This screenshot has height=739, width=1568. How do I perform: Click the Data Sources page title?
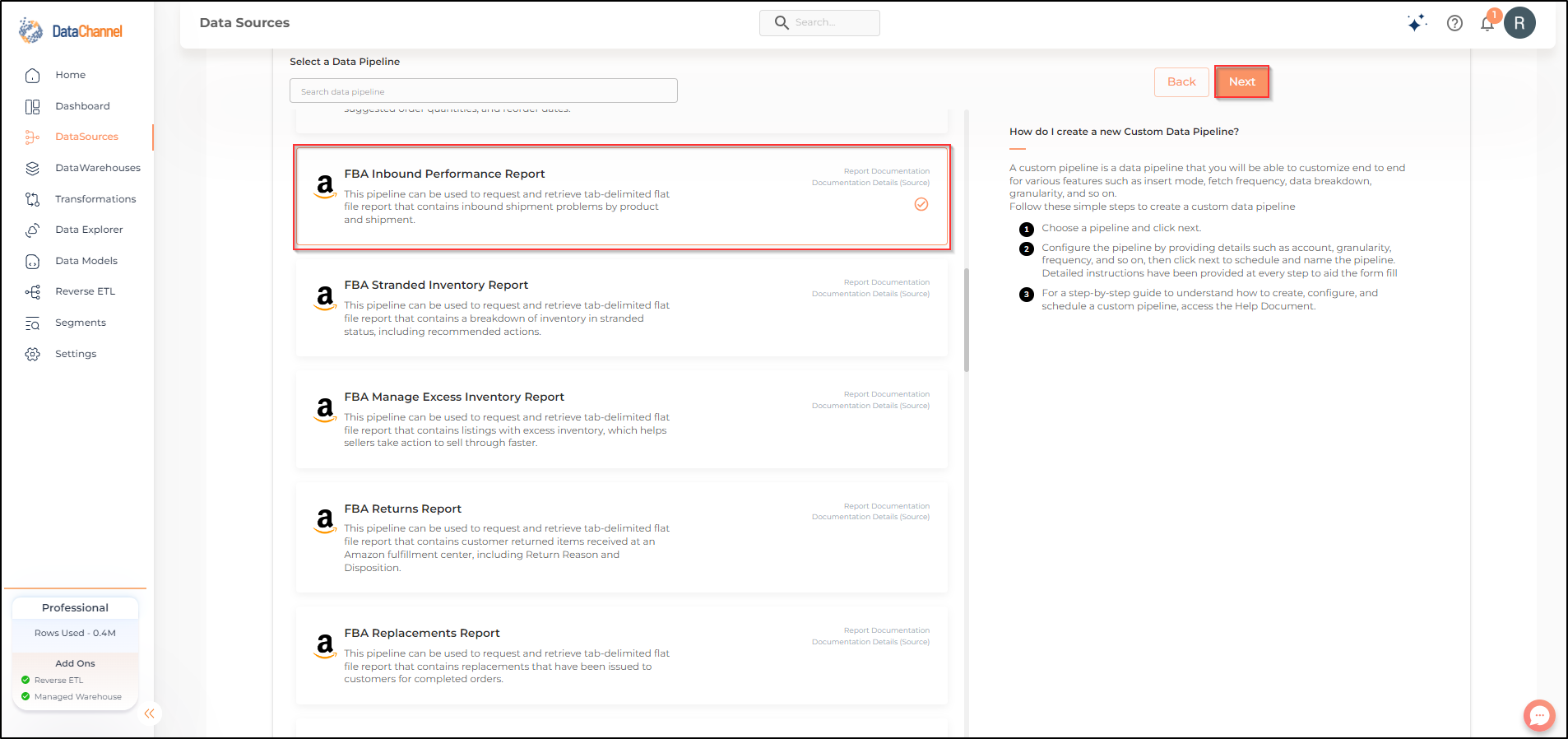[244, 23]
